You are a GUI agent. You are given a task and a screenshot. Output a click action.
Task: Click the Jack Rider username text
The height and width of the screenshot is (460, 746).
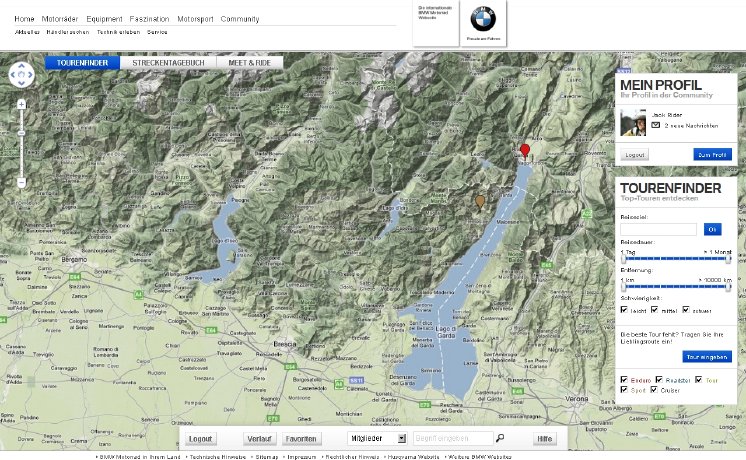coord(667,115)
